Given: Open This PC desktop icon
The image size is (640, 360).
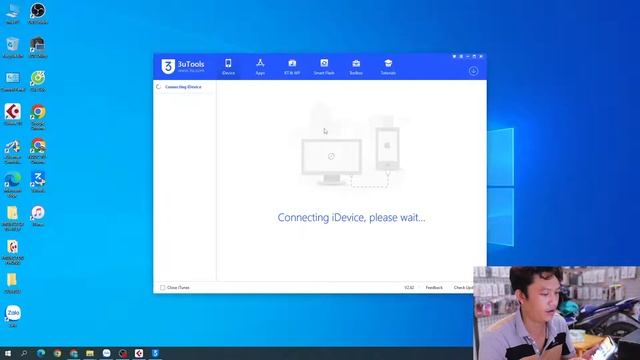Looking at the screenshot, I should click(x=13, y=13).
